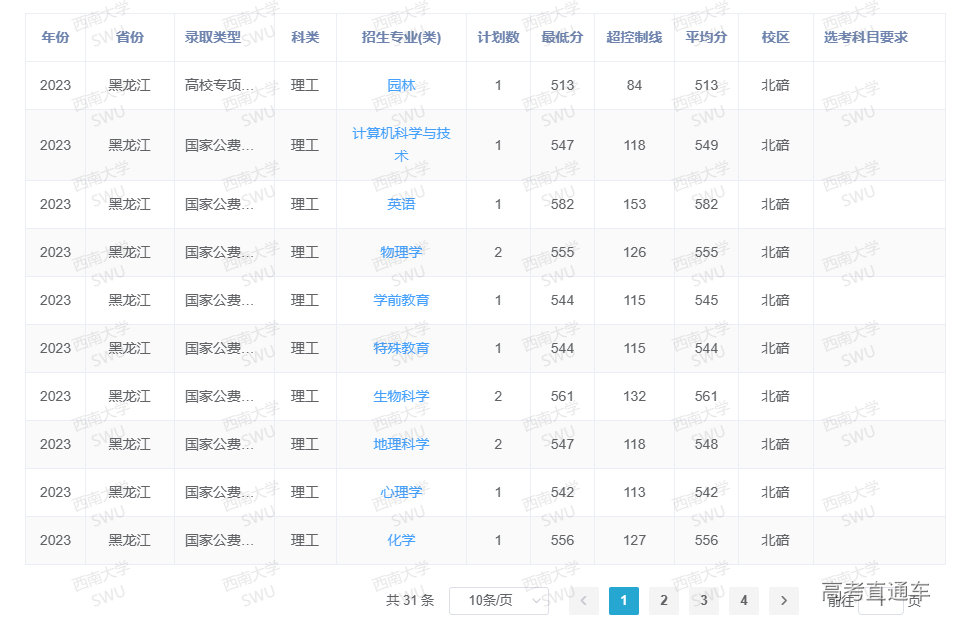Screen dimensions: 959x631
Task: Go to next page arrow in pagination
Action: point(783,600)
